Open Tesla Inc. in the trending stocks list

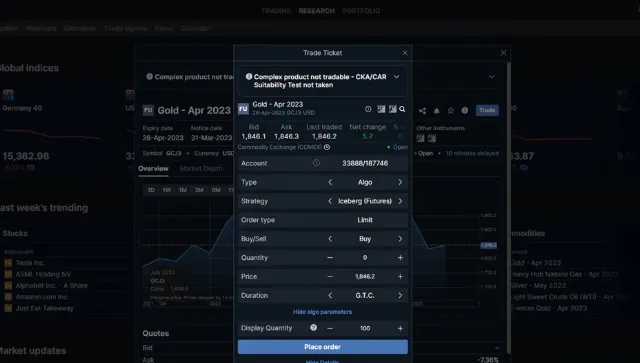point(30,263)
